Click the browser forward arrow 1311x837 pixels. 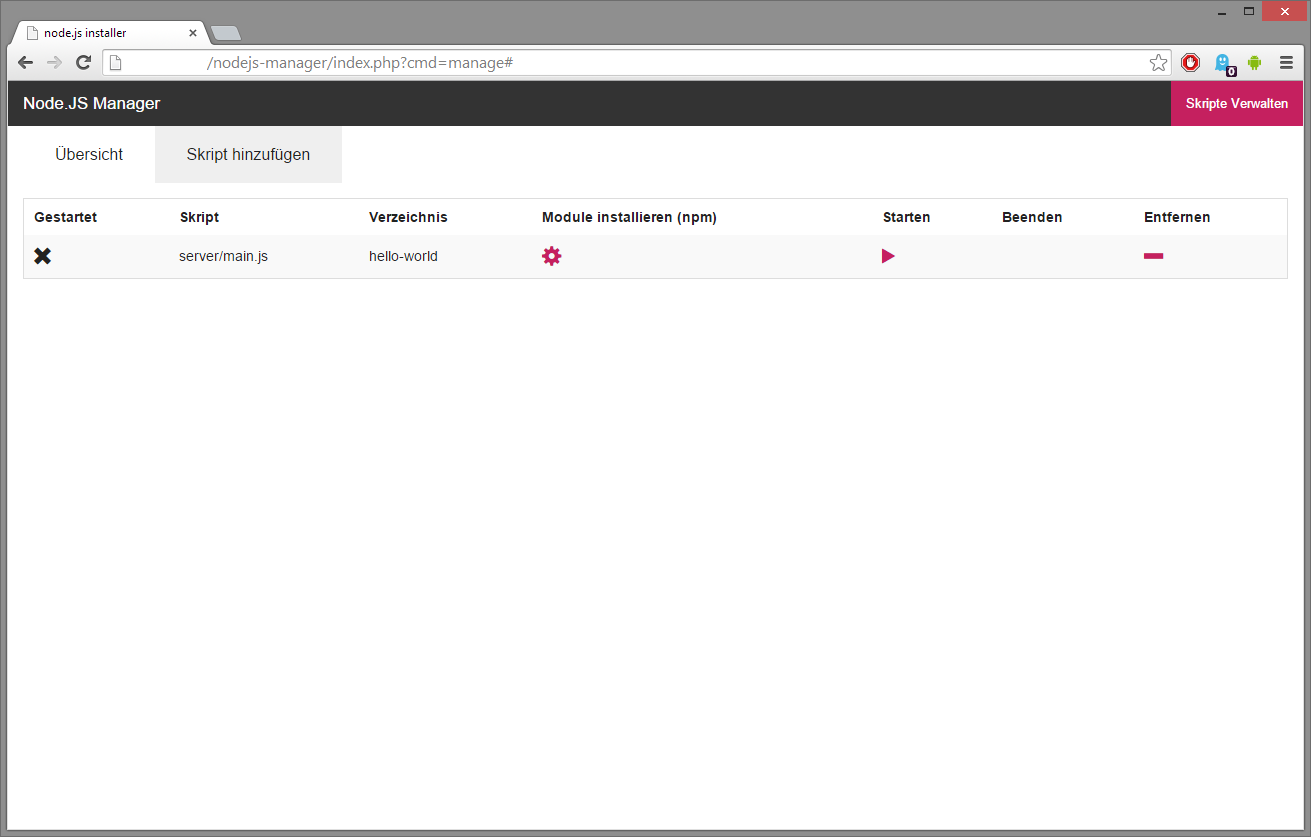click(x=54, y=63)
